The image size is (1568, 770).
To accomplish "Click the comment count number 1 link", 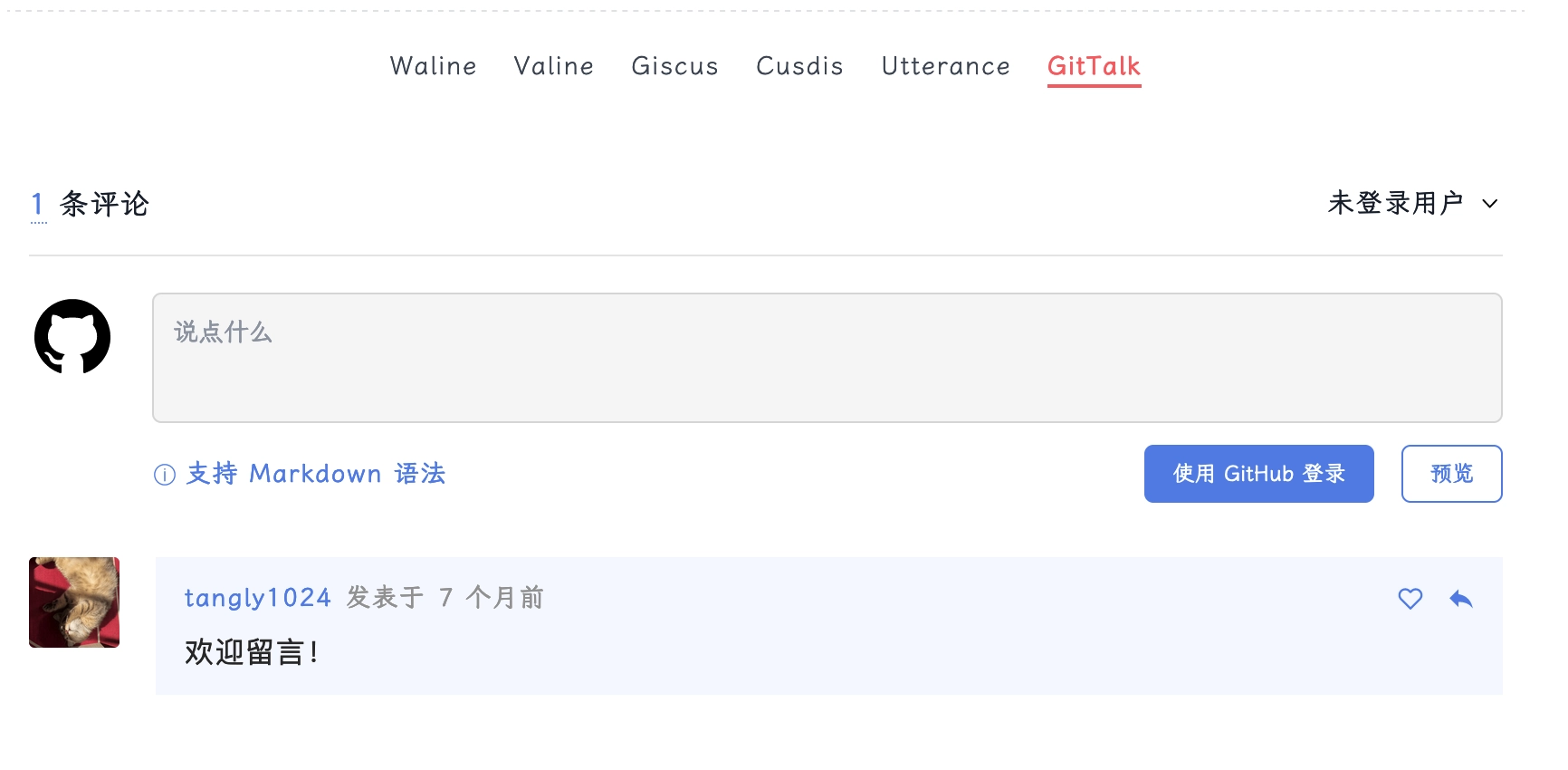I will tap(37, 205).
